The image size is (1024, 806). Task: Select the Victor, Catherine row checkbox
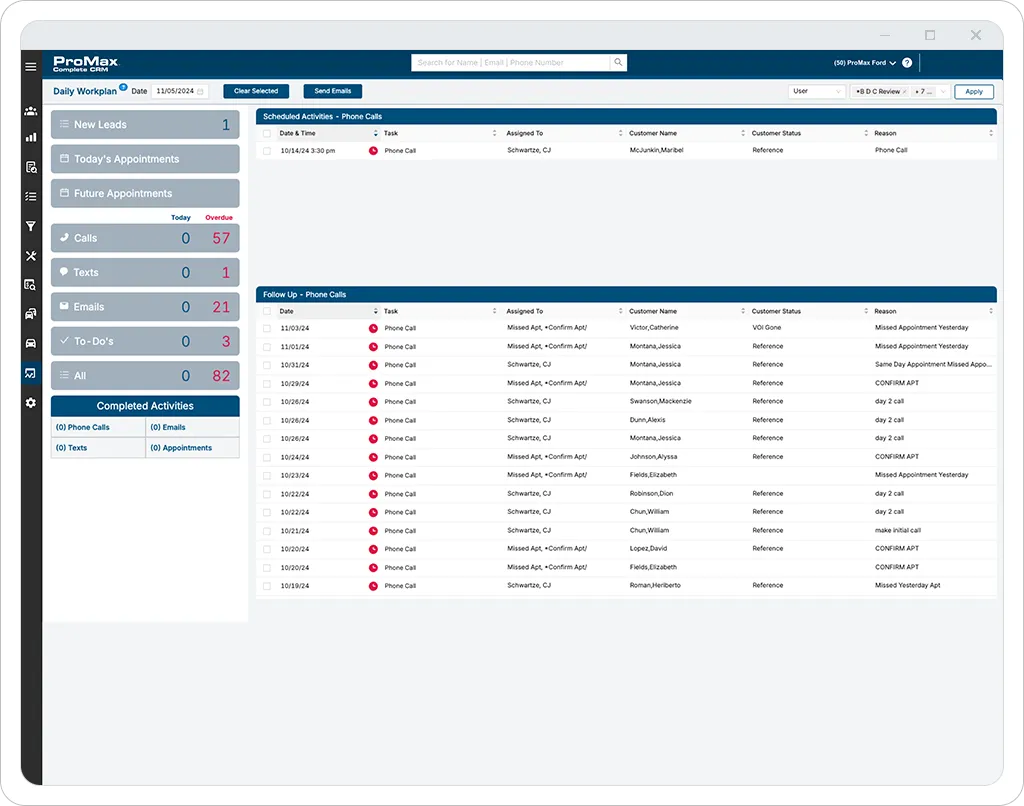pos(267,328)
